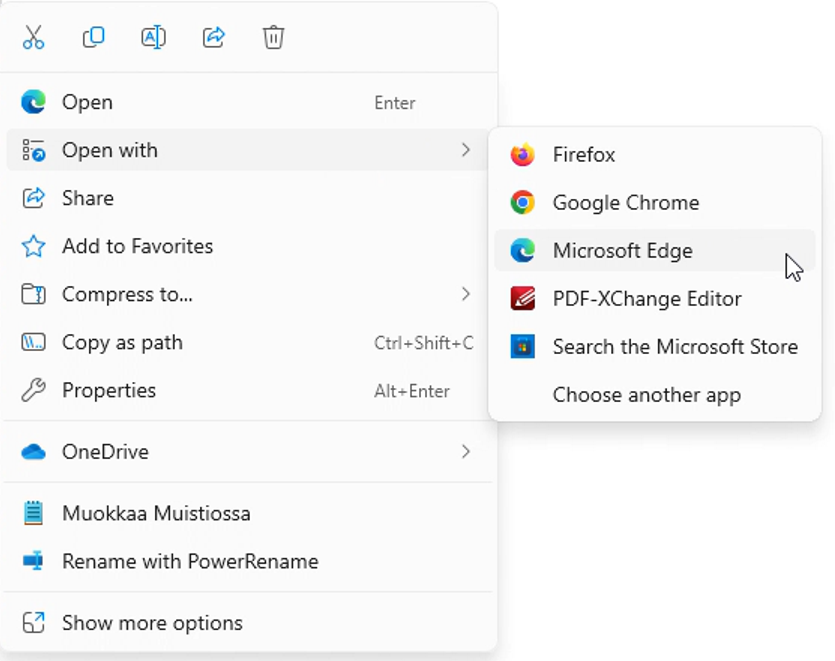Expand the Open with submenu arrow

[x=465, y=150]
